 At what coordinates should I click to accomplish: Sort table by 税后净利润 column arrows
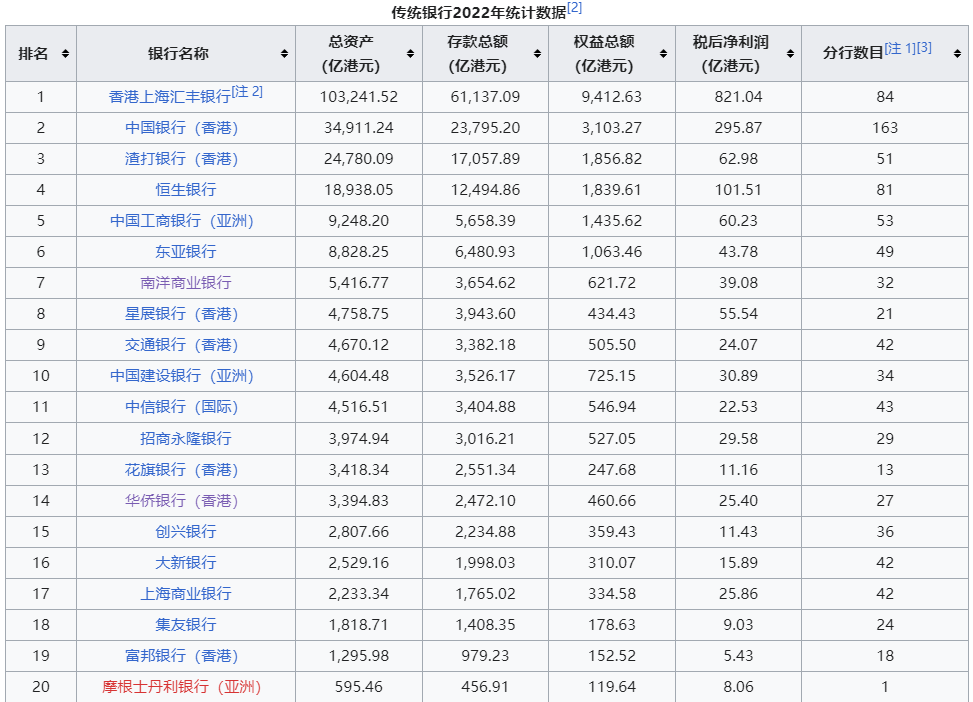pos(790,54)
